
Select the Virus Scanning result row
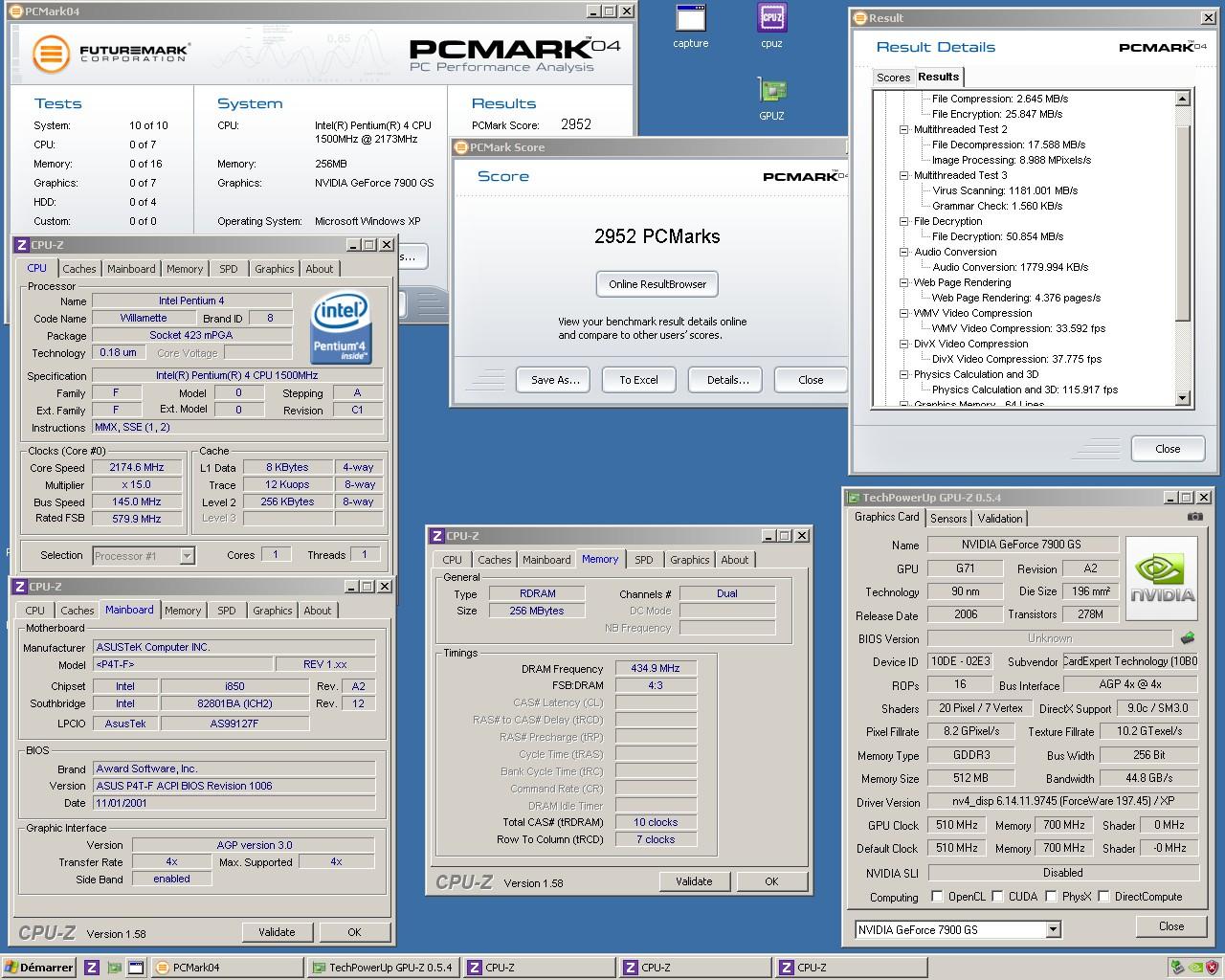coord(1005,190)
